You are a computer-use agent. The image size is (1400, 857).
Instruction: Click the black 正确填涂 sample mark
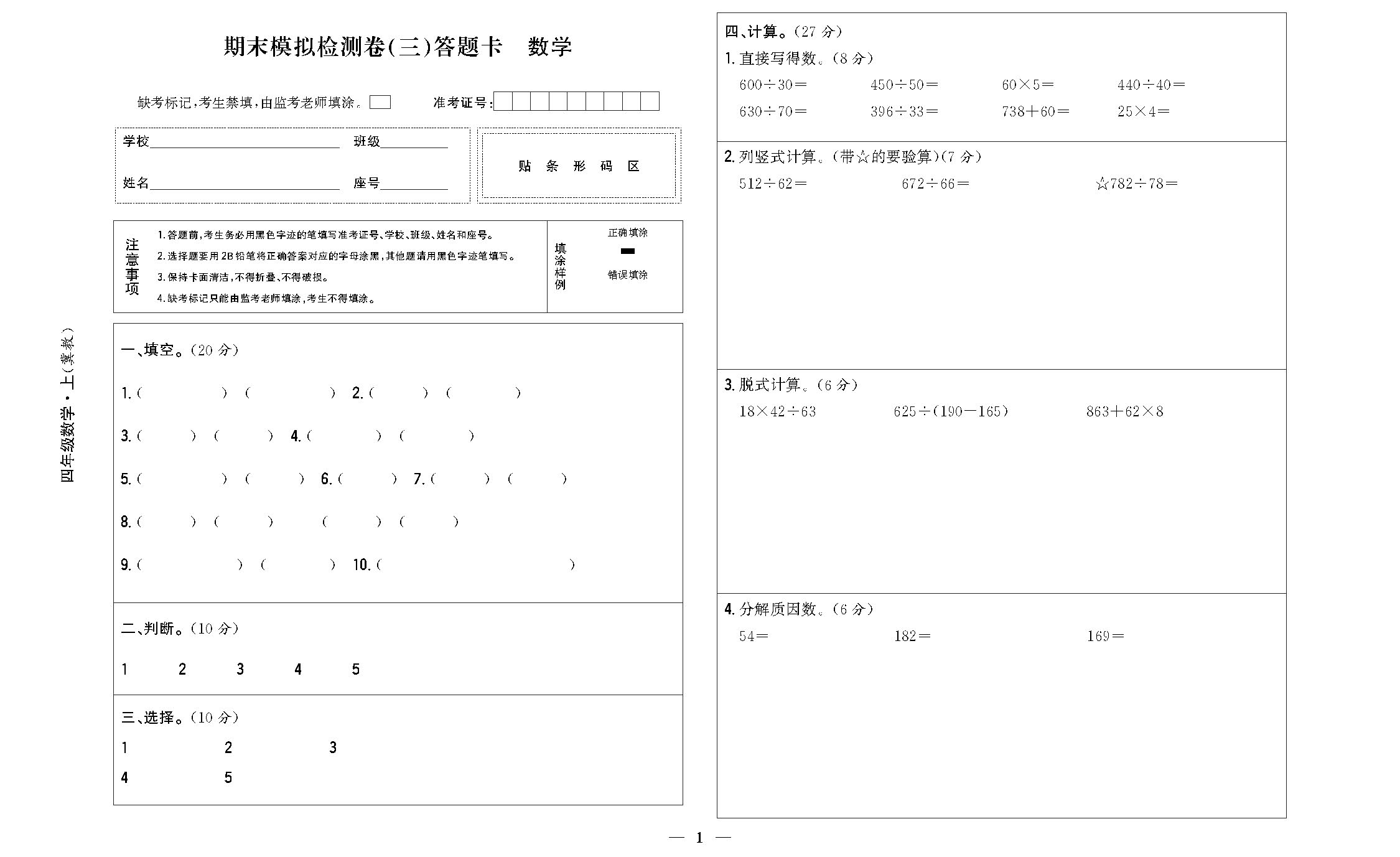pos(628,251)
